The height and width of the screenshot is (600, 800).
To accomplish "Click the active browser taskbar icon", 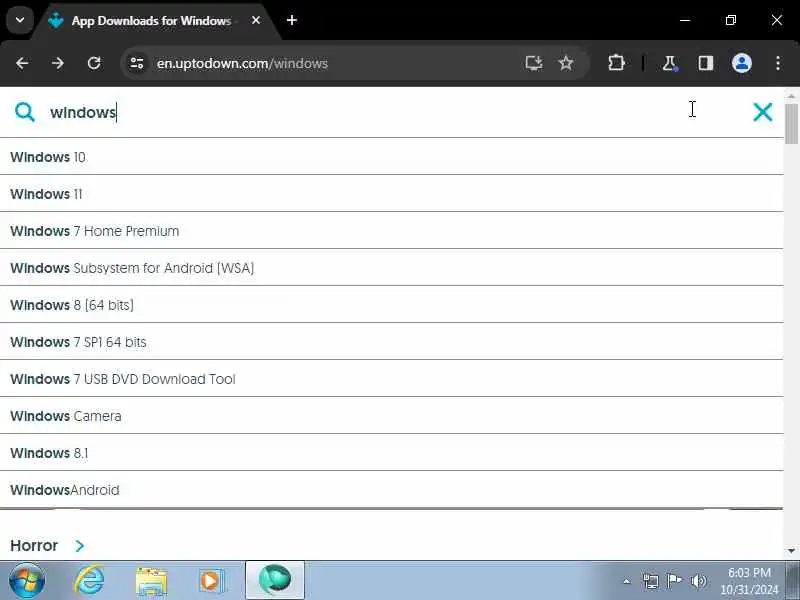I will [275, 580].
